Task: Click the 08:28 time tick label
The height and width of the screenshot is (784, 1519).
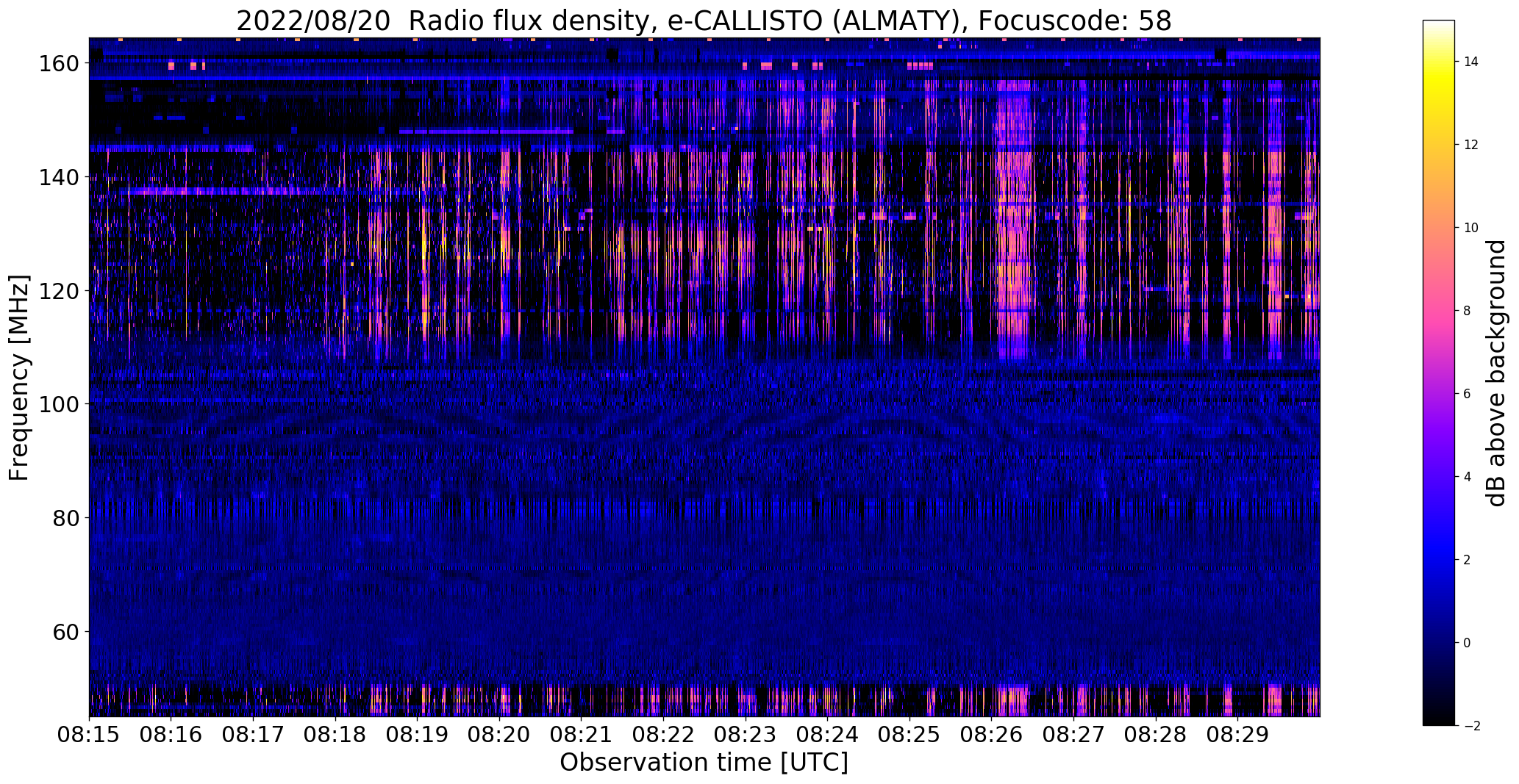Action: point(1156,735)
